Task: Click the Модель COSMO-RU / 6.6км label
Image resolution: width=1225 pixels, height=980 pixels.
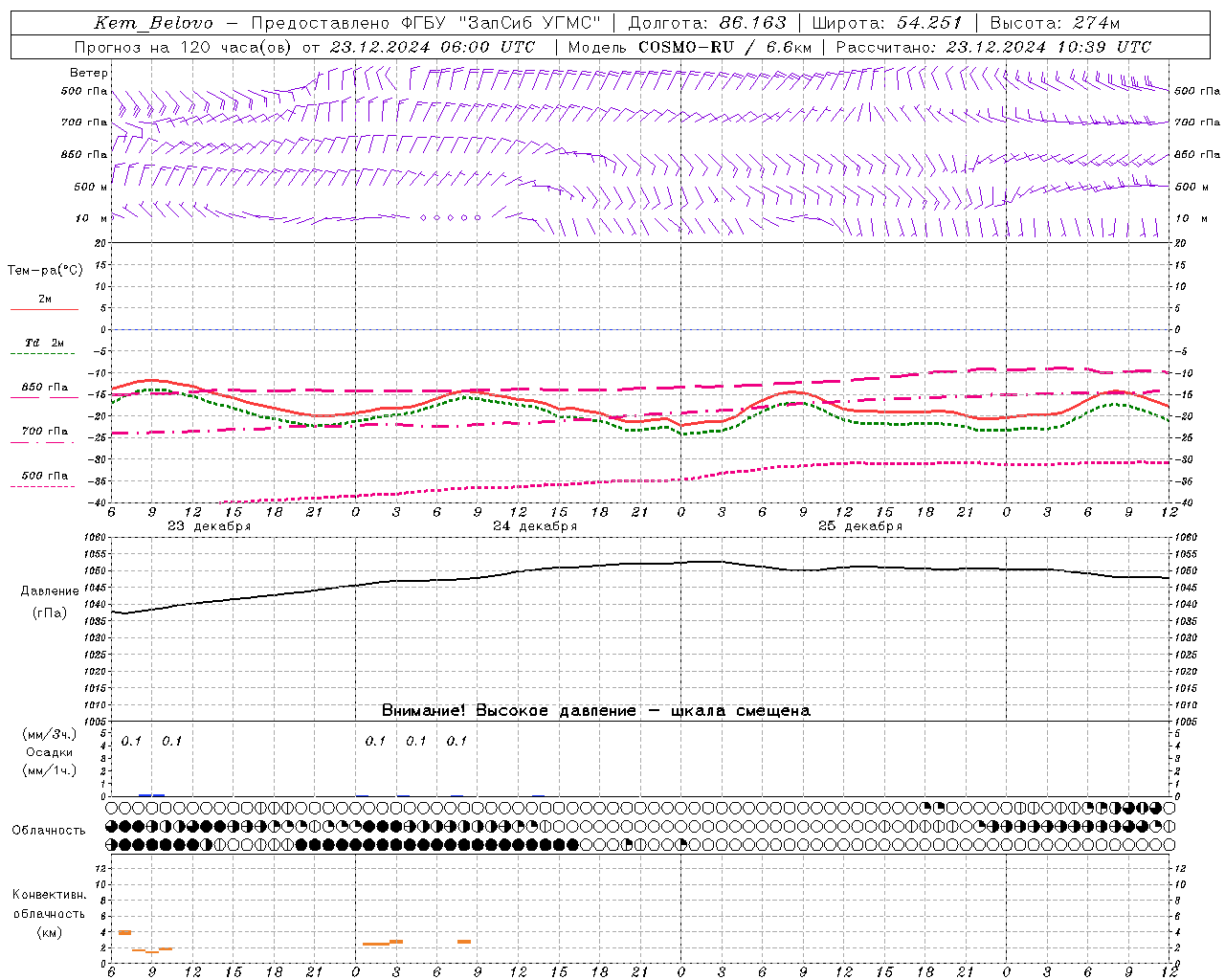Action: tap(690, 47)
